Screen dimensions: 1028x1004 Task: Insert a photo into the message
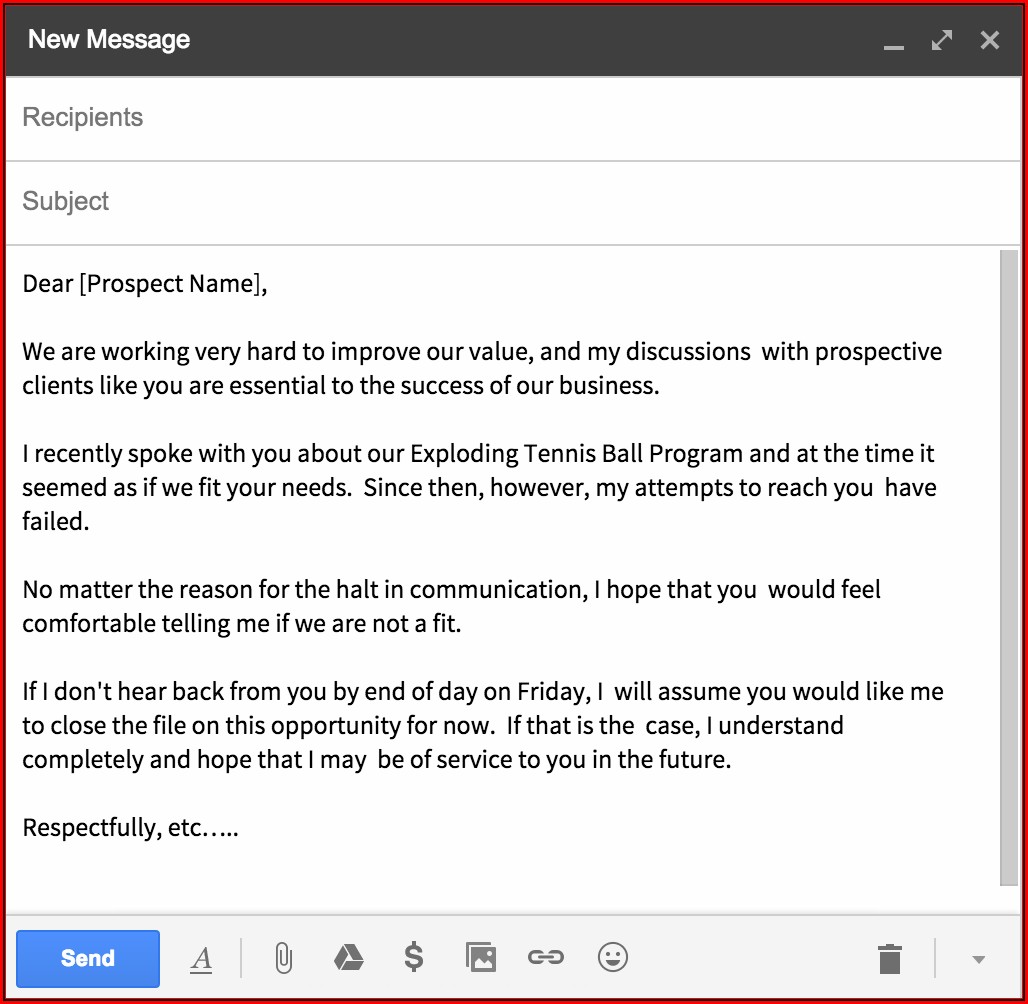pyautogui.click(x=480, y=958)
